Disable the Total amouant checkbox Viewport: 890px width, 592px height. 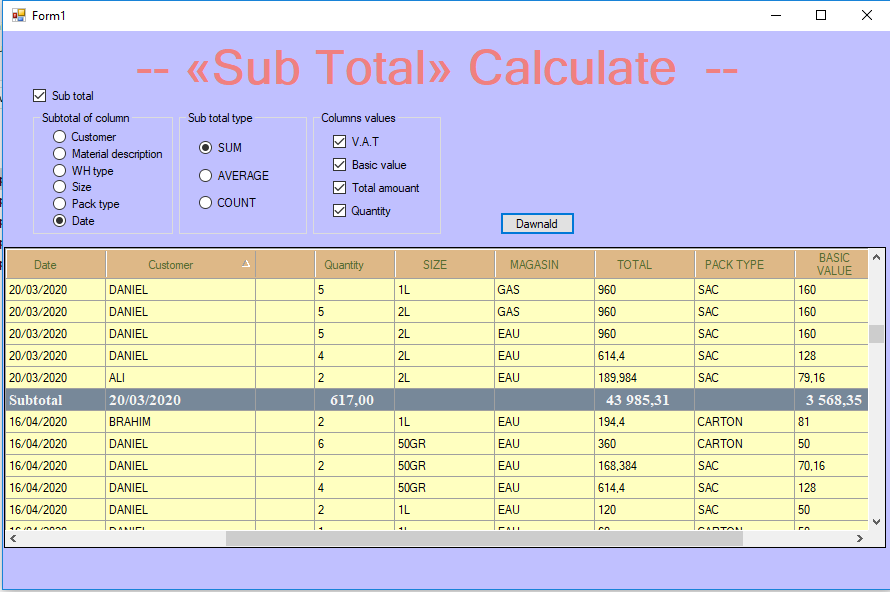339,187
